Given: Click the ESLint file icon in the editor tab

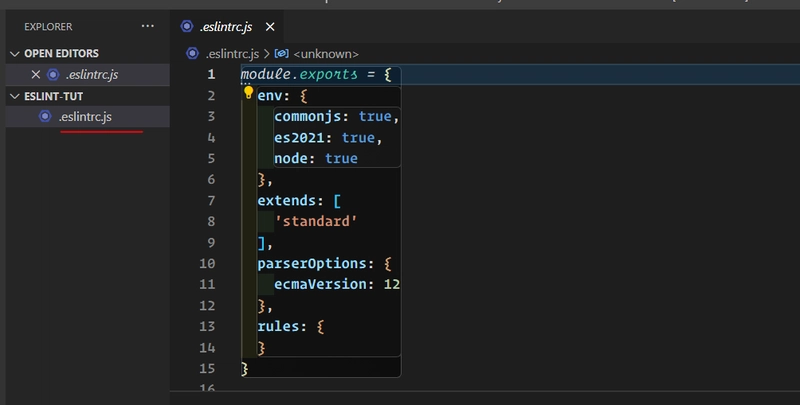Looking at the screenshot, I should (187, 26).
